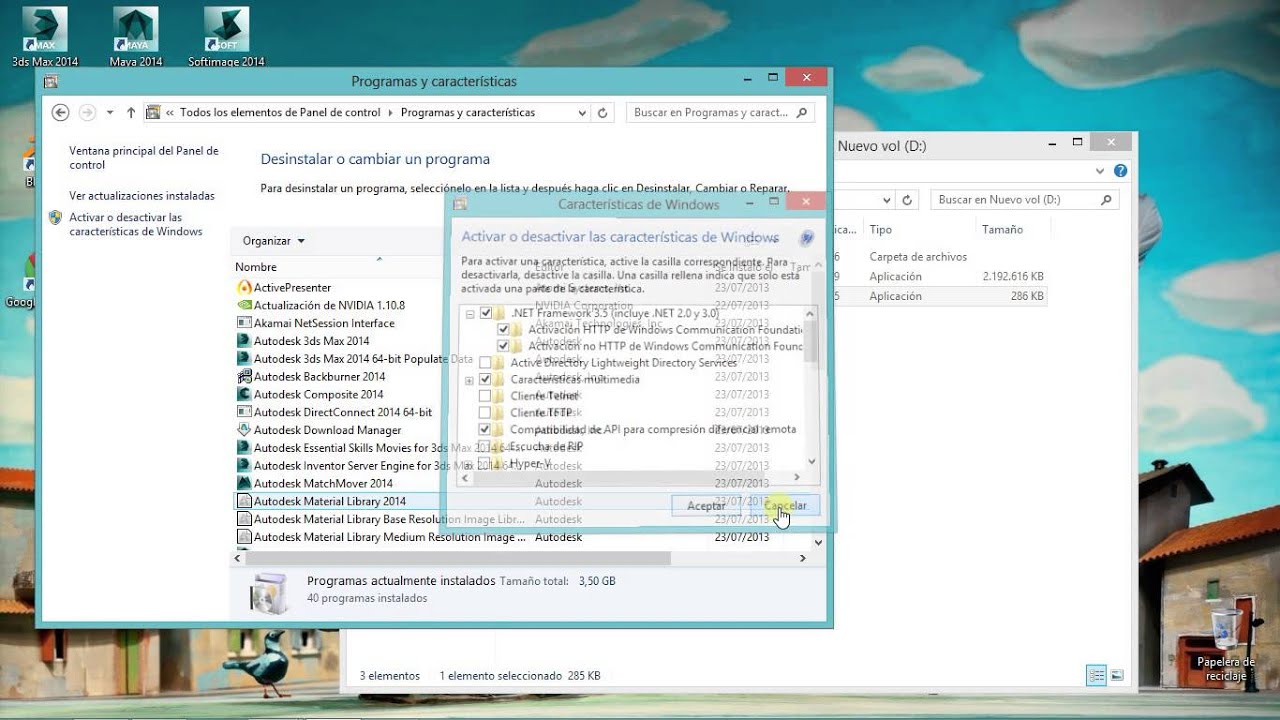Open help in Características de Windows dialog

807,238
